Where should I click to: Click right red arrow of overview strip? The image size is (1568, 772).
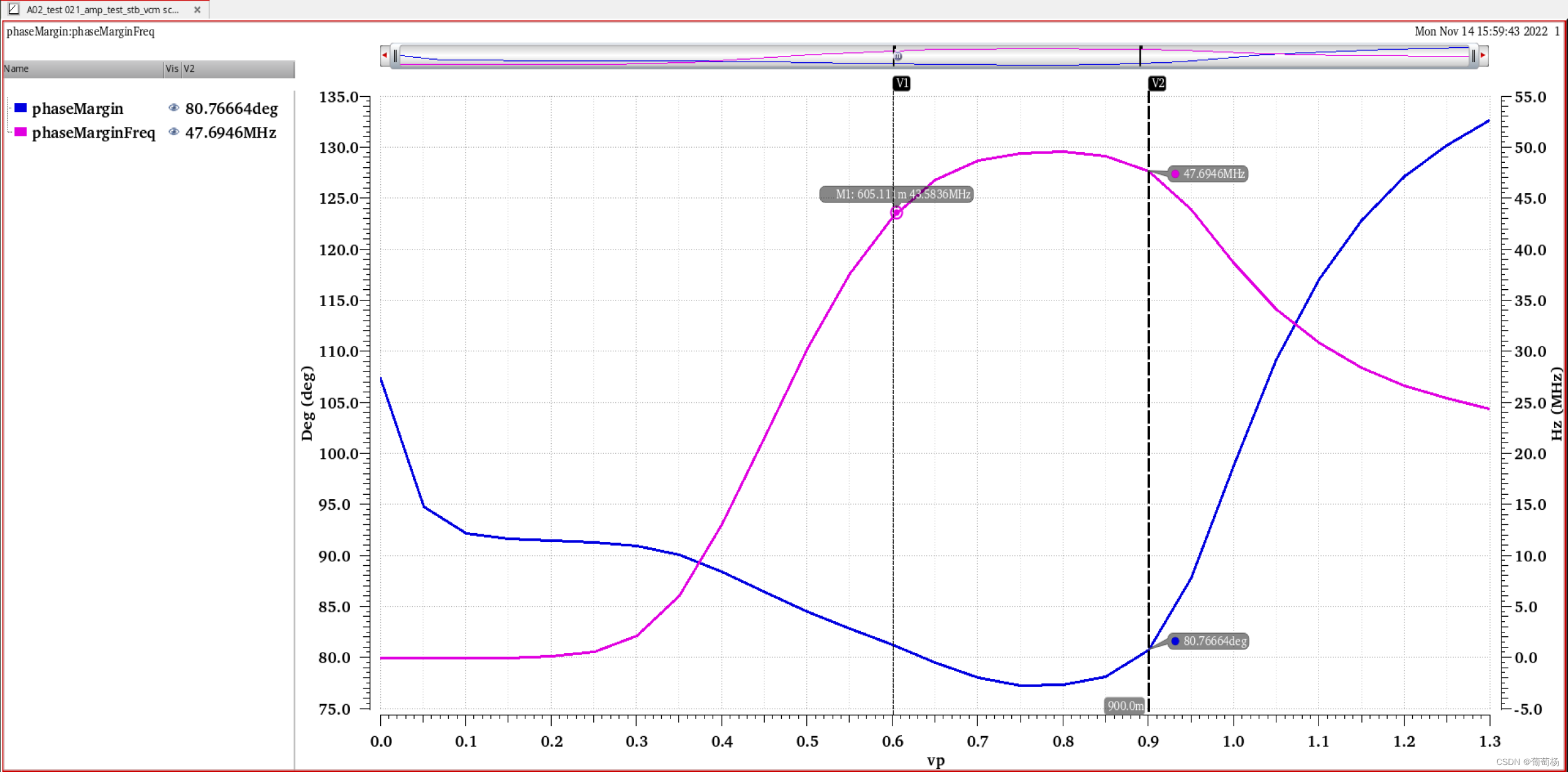1483,55
